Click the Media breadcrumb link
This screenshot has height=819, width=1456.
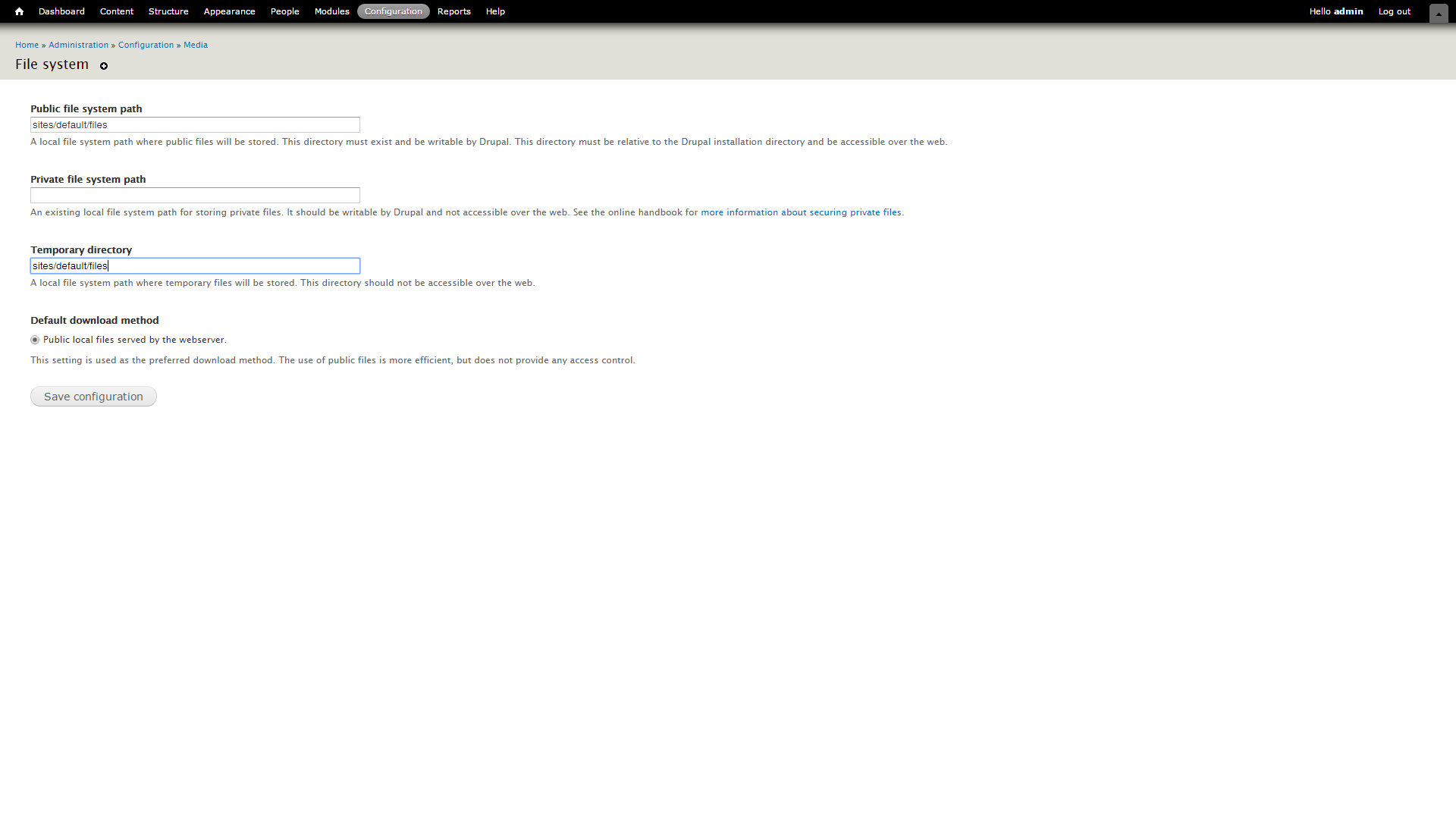195,44
